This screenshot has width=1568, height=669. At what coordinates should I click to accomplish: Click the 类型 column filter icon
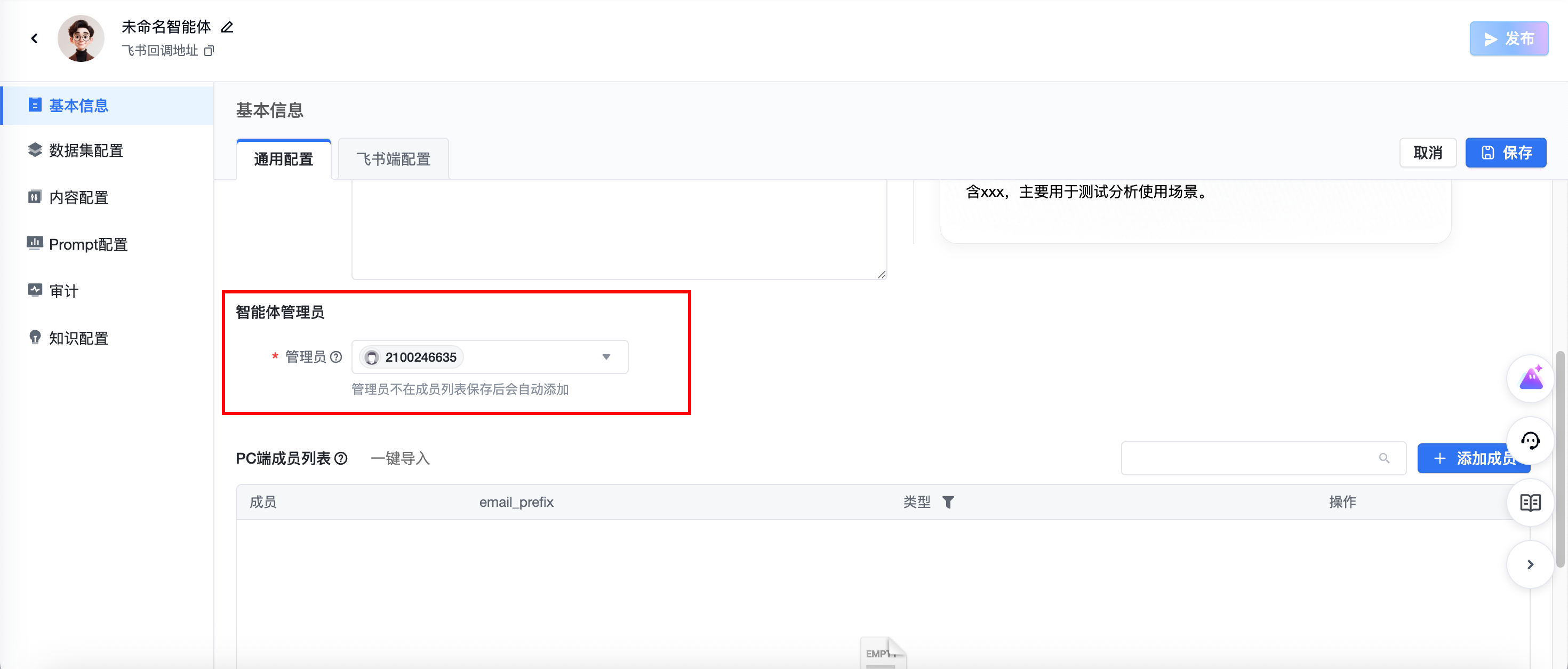click(x=948, y=502)
